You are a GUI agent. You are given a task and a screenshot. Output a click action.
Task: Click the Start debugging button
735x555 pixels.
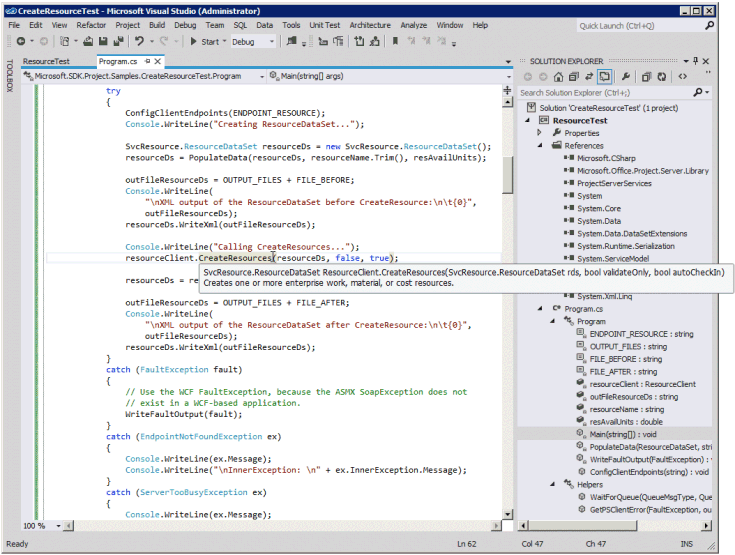205,42
